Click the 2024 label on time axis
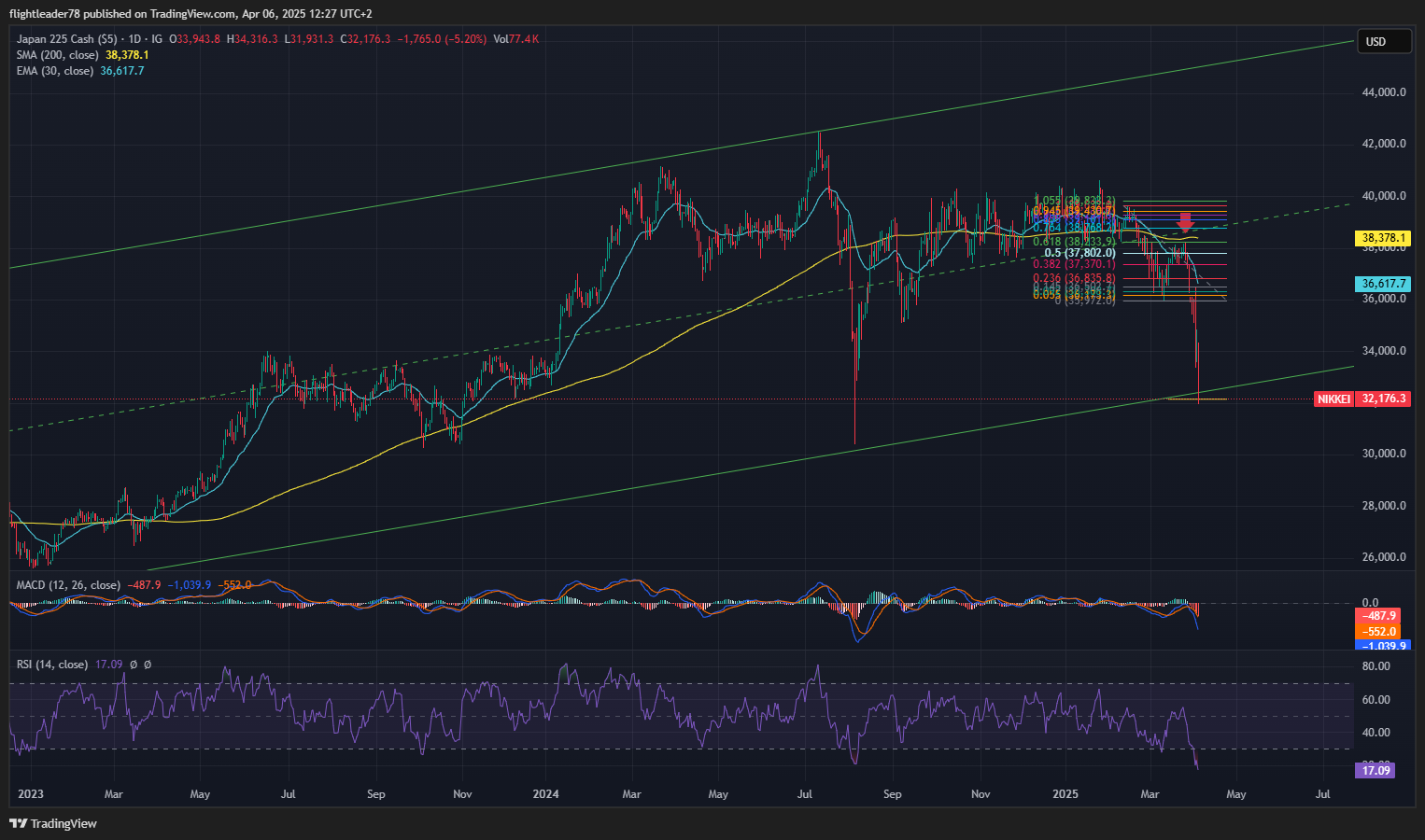This screenshot has width=1425, height=840. click(545, 794)
